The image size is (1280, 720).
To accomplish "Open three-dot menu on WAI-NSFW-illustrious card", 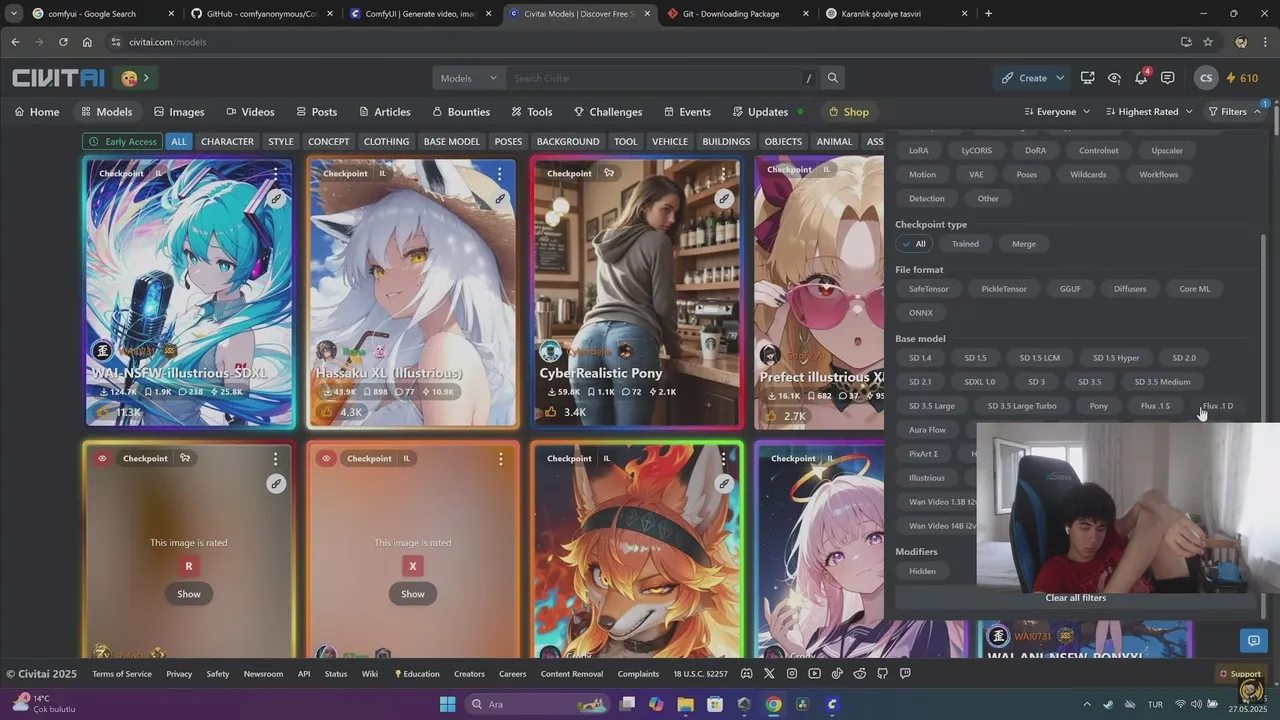I will point(276,174).
